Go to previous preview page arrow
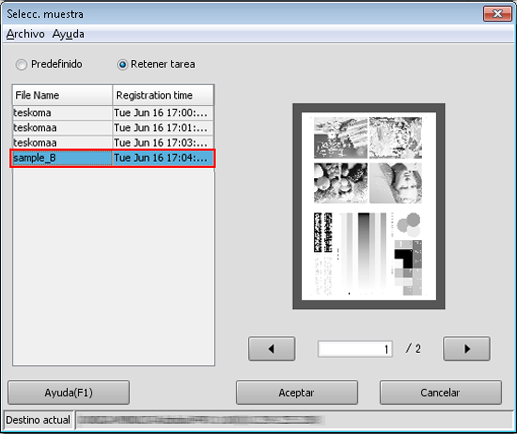The height and width of the screenshot is (434, 517). [x=271, y=349]
